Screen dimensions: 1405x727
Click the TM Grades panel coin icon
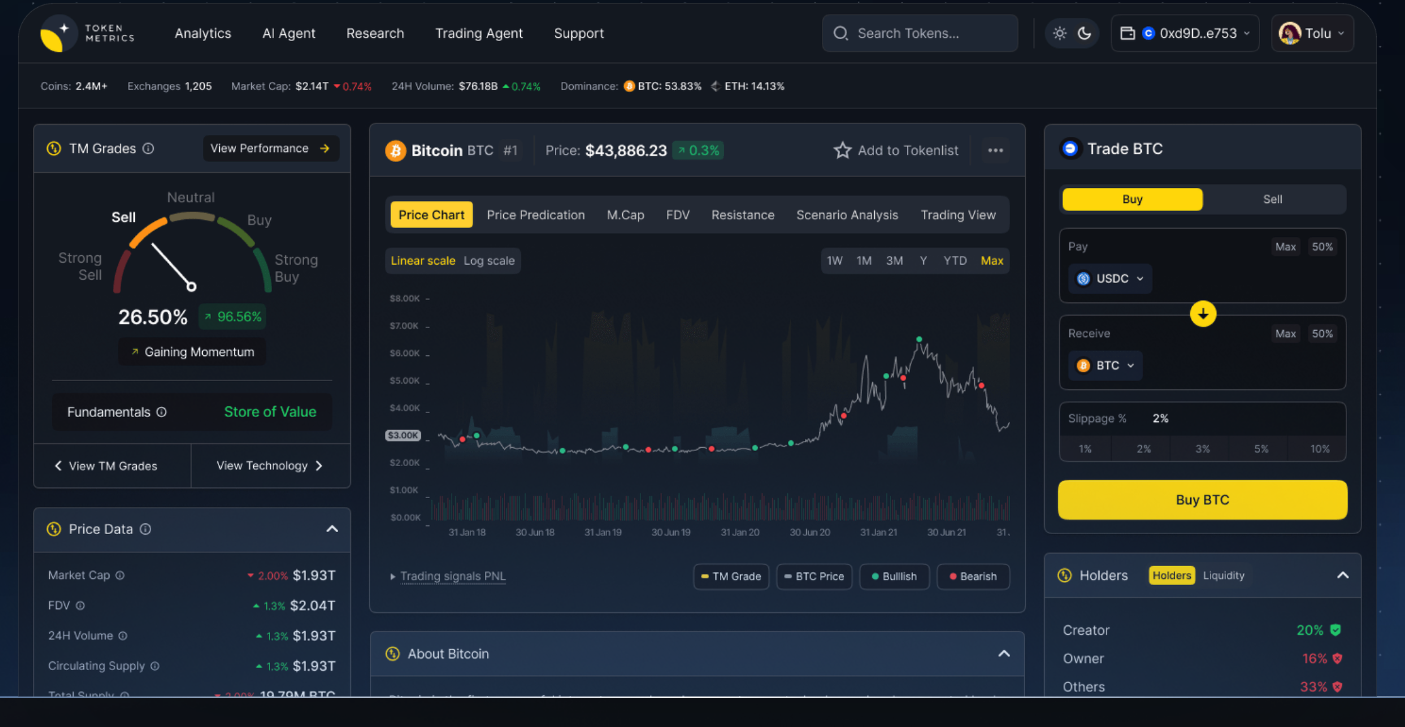(54, 149)
